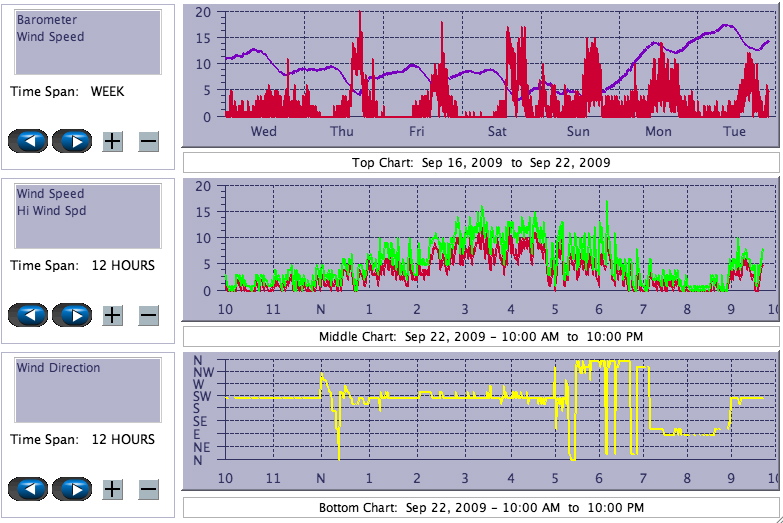Image resolution: width=783 pixels, height=523 pixels.
Task: Click the middle chart minus button
Action: [148, 315]
